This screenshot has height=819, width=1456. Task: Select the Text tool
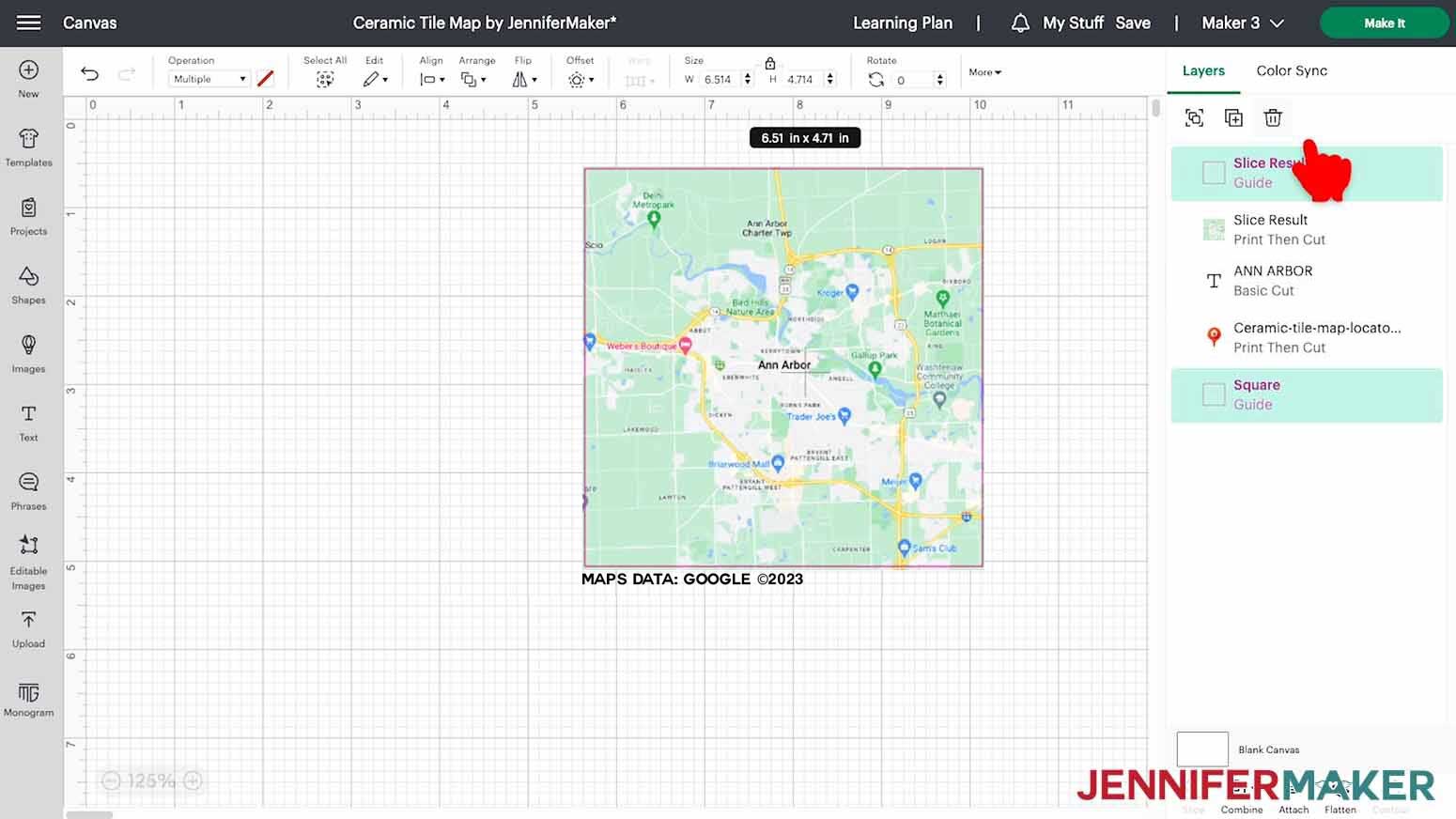[28, 422]
